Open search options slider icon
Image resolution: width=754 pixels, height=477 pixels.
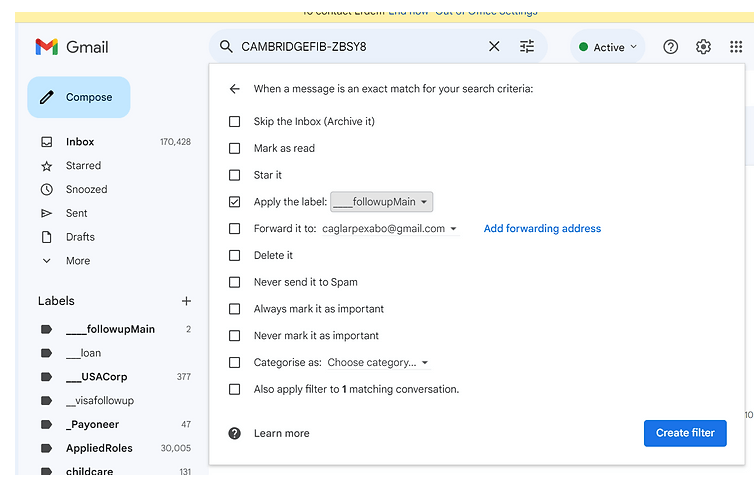(x=527, y=47)
